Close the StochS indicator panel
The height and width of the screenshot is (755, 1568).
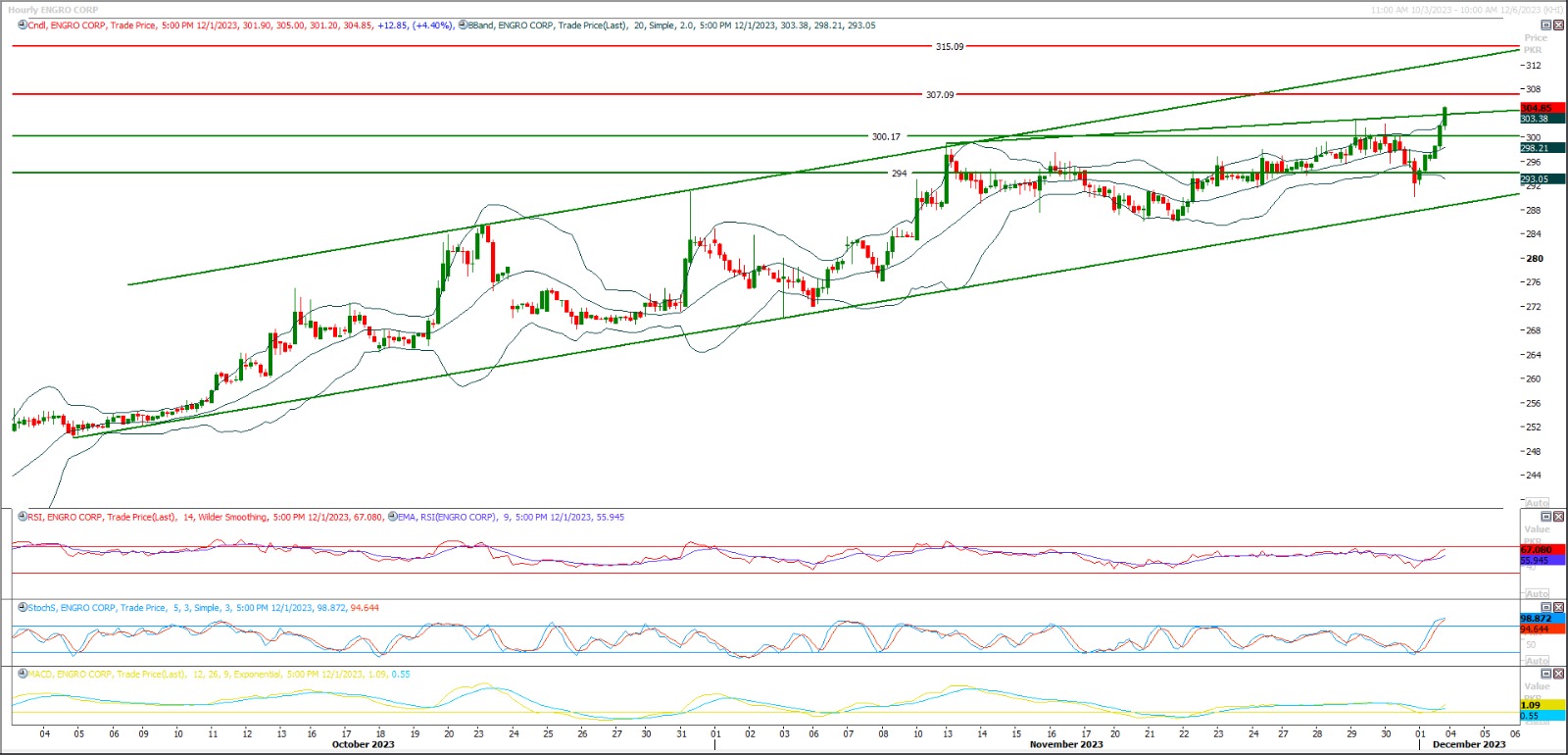pyautogui.click(x=1558, y=608)
